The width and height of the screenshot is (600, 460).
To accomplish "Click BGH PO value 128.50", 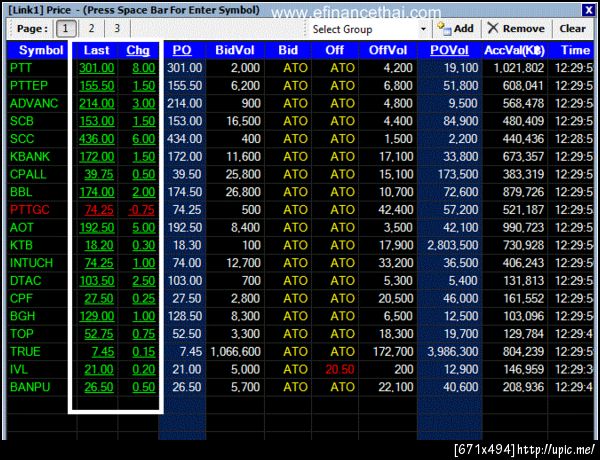I will coord(184,316).
